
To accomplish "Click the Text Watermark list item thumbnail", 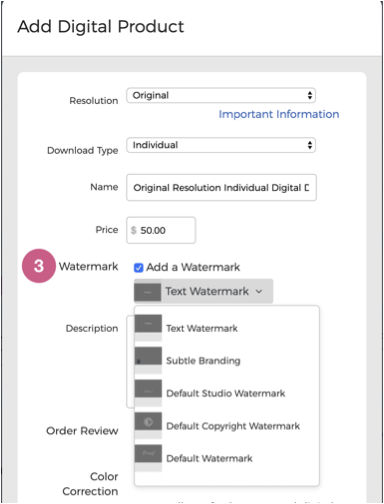I will point(148,328).
